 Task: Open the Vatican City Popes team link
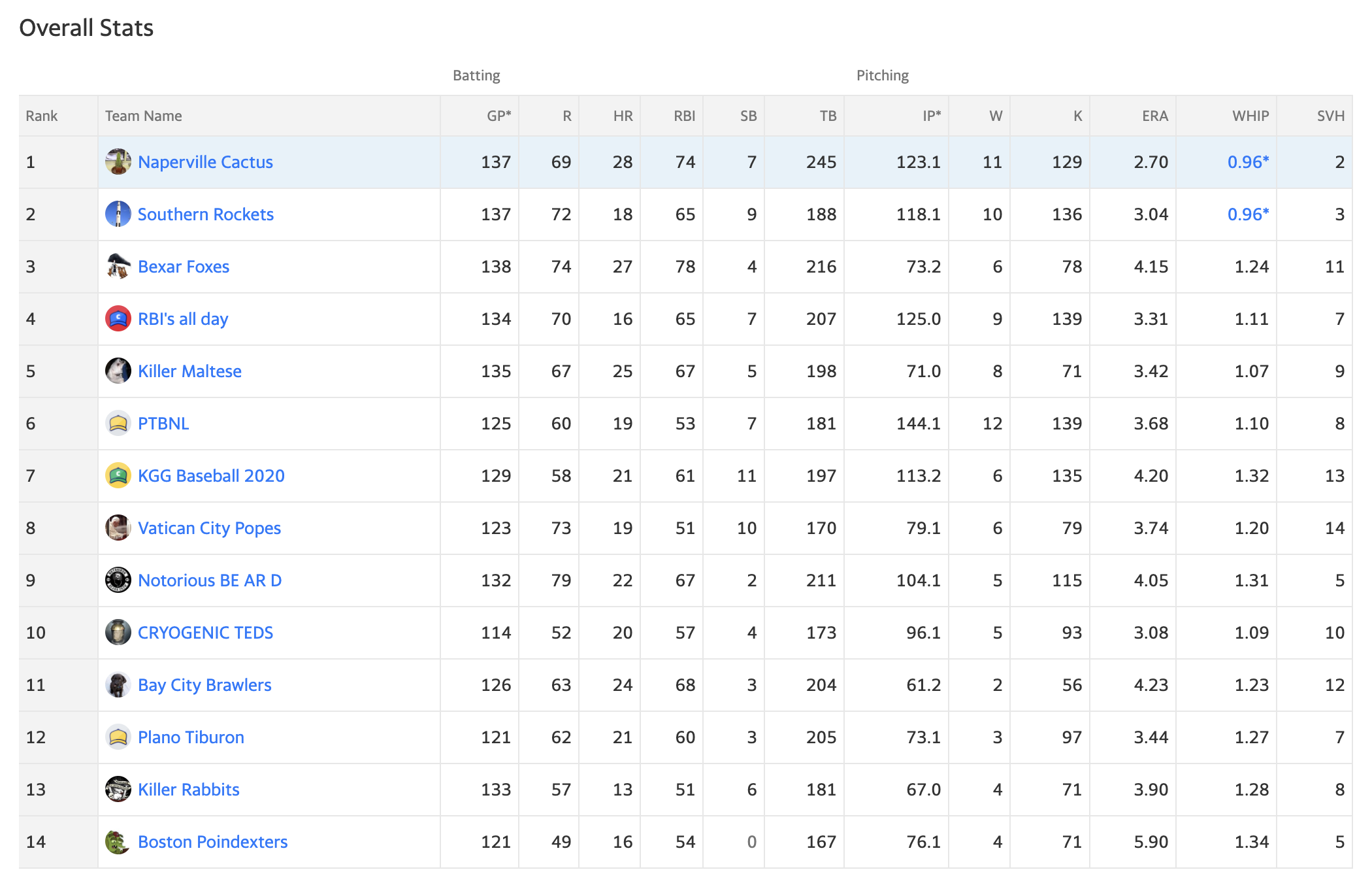click(209, 528)
